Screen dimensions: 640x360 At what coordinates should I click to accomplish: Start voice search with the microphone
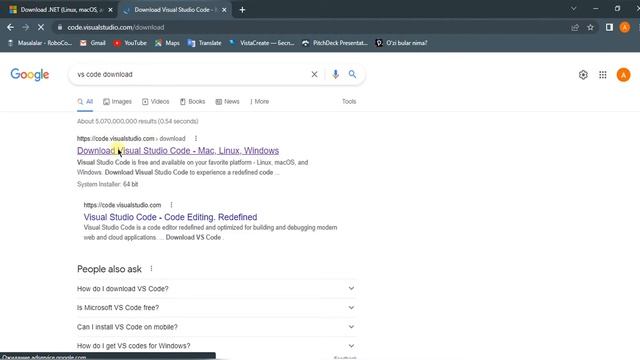[336, 74]
